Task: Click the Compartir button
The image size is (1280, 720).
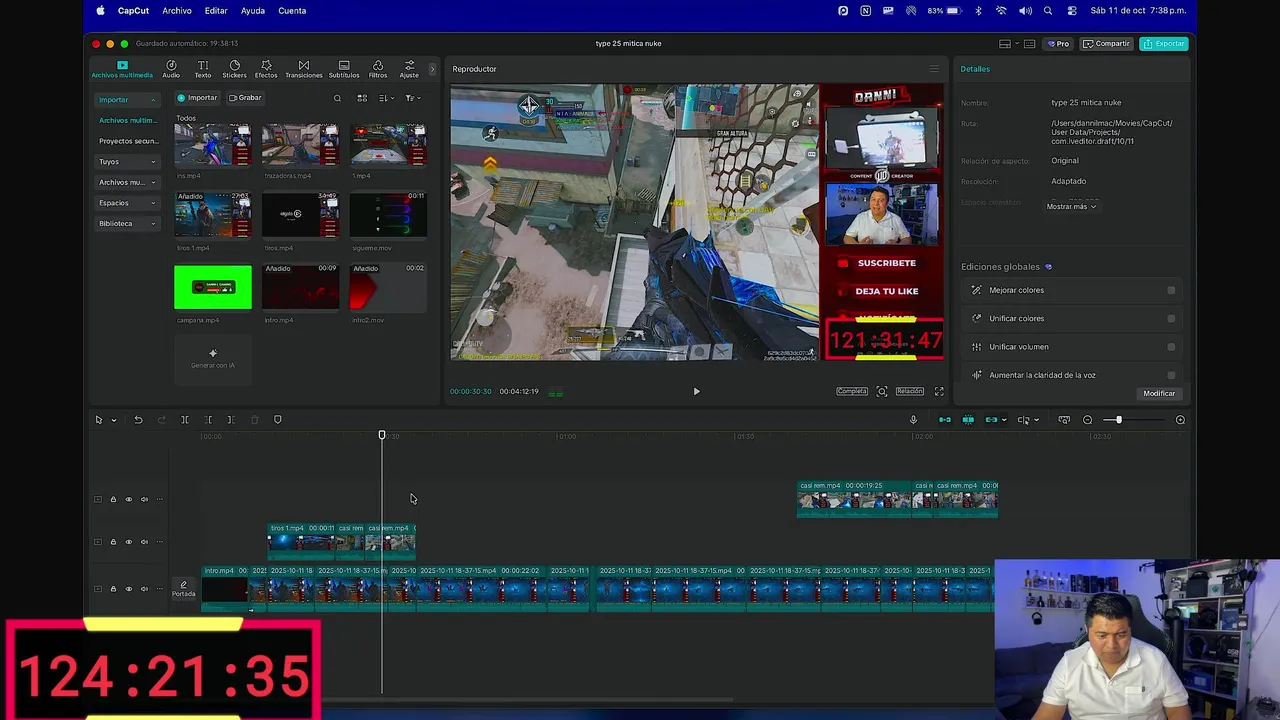Action: [1105, 44]
